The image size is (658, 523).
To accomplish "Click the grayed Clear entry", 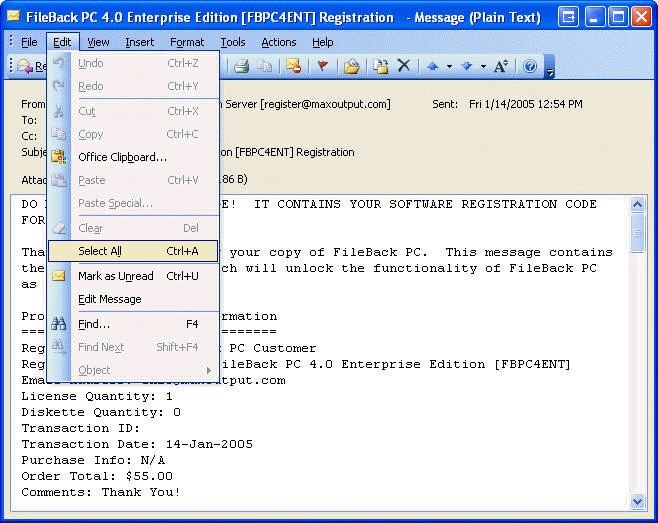I will 133,228.
